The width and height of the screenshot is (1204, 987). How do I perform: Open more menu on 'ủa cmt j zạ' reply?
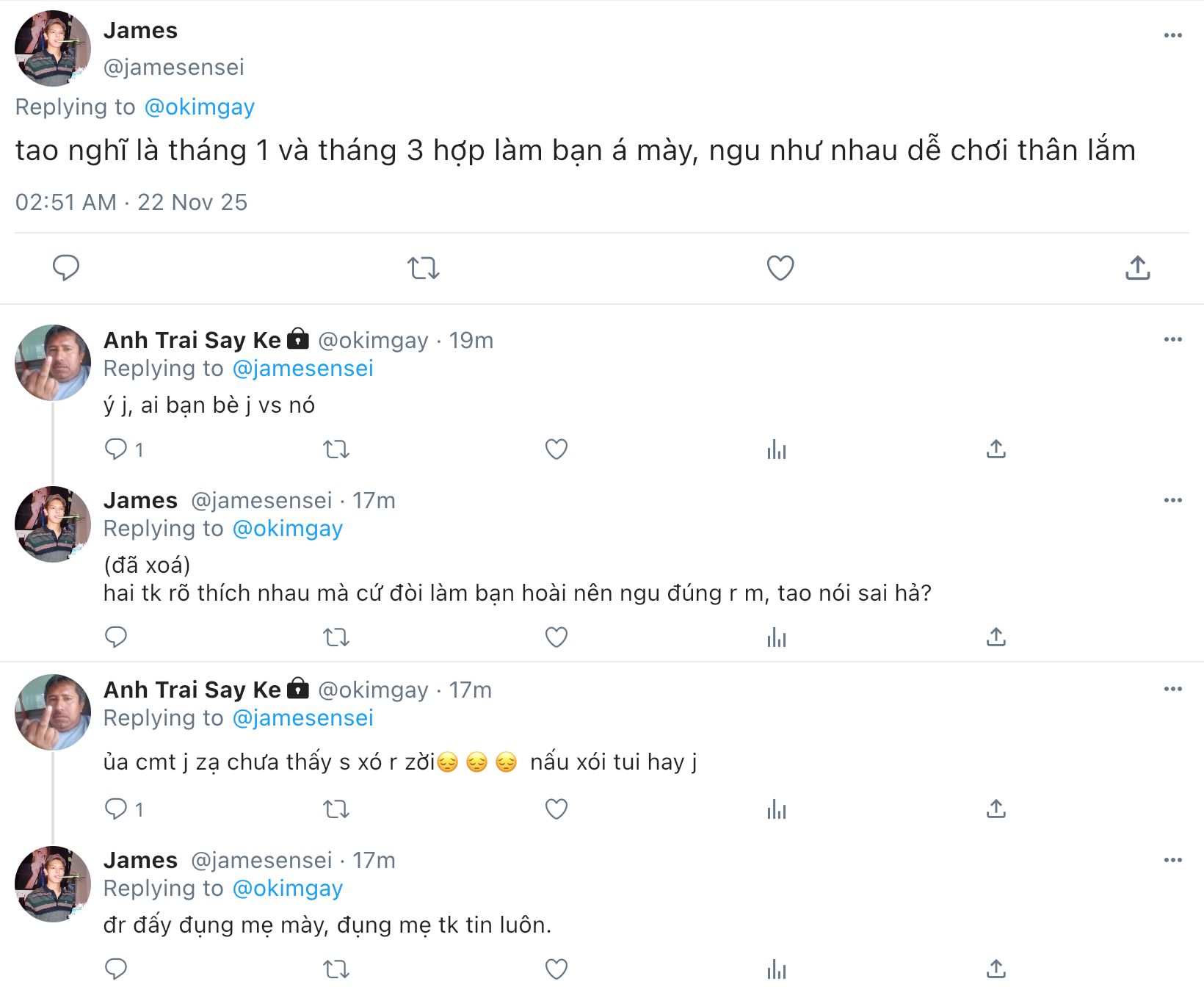[1172, 689]
